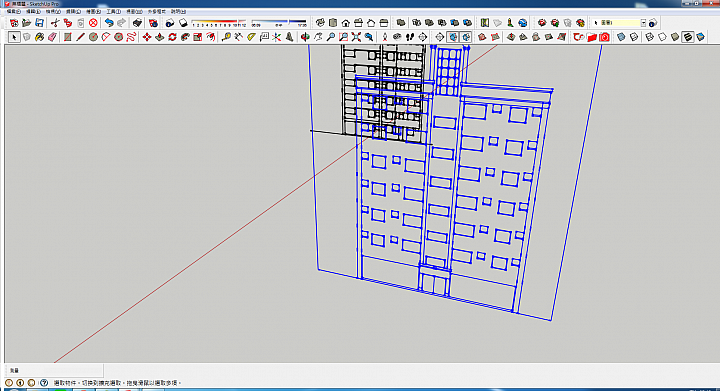Select the Push/Pull tool
The width and height of the screenshot is (720, 391).
click(x=160, y=37)
